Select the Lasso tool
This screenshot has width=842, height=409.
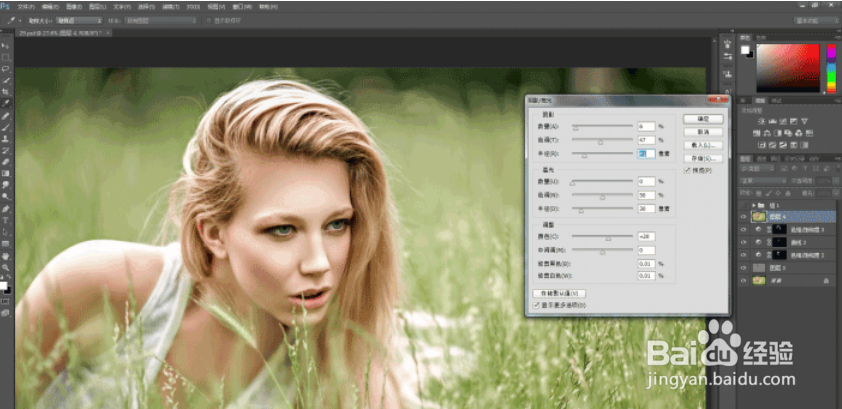pyautogui.click(x=5, y=69)
